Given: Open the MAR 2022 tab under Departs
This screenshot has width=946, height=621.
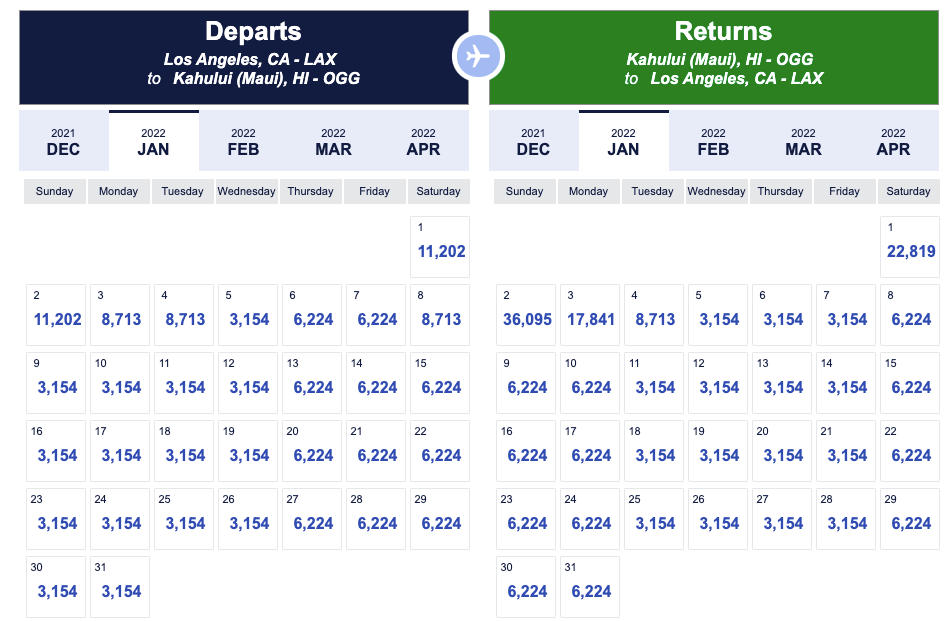Looking at the screenshot, I should click(333, 141).
